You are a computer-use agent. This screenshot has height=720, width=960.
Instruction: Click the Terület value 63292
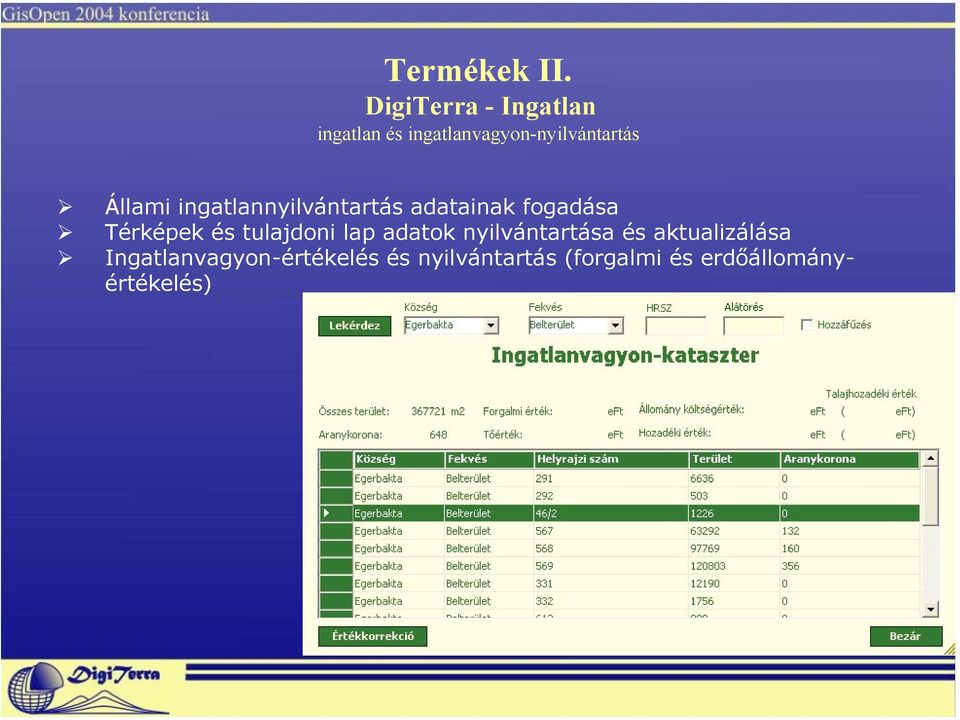click(x=705, y=531)
